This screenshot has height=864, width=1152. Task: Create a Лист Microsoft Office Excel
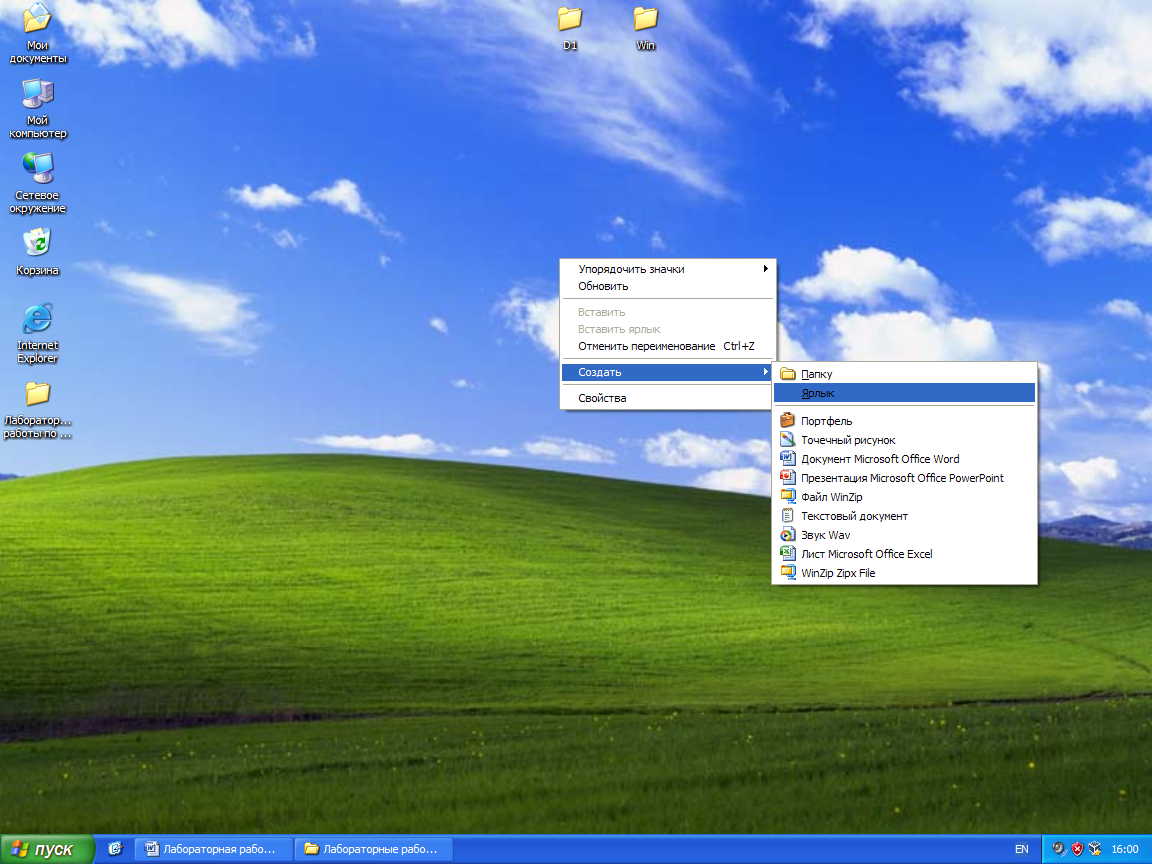point(904,554)
